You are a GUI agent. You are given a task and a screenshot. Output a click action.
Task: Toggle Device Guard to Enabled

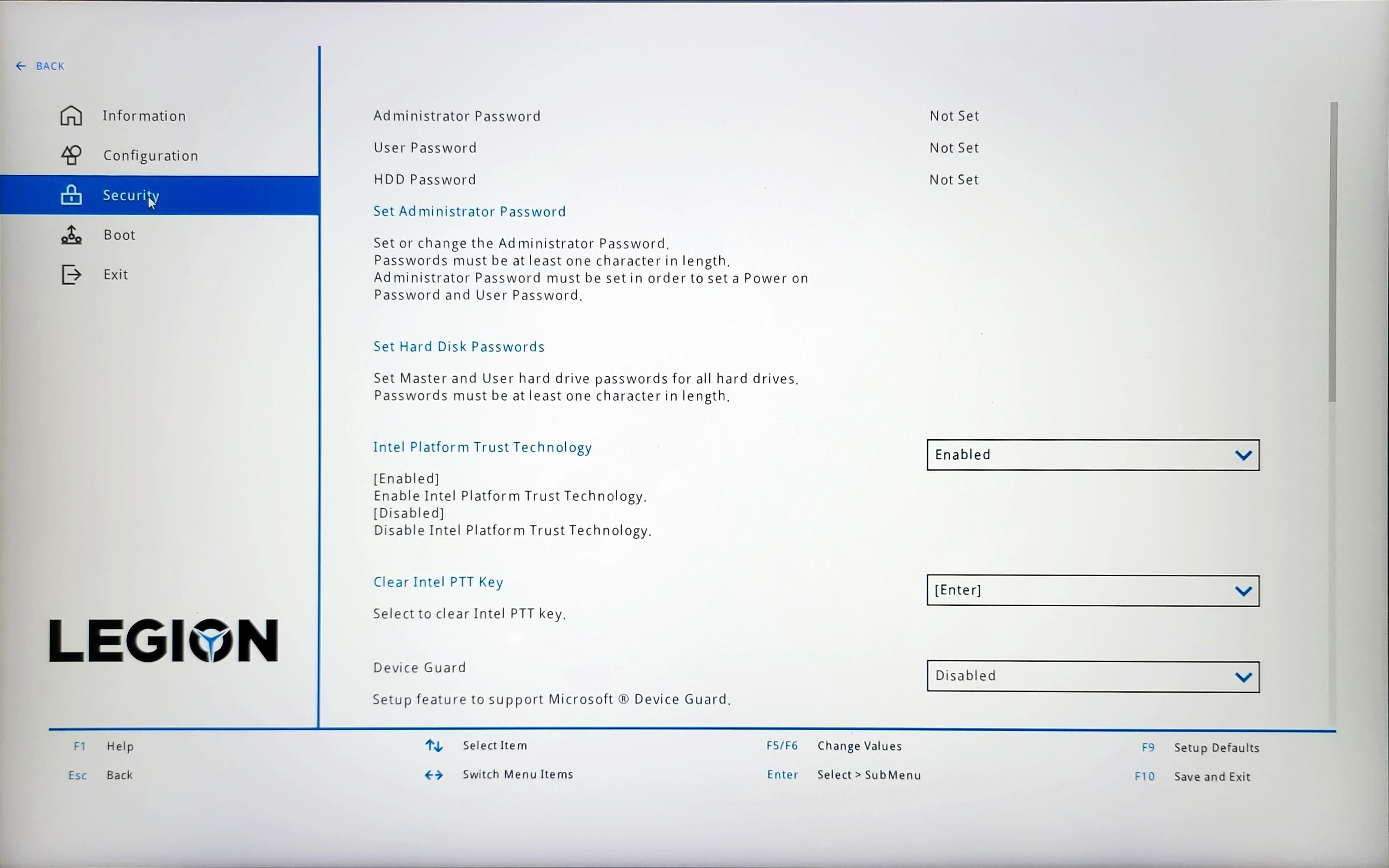[1092, 675]
